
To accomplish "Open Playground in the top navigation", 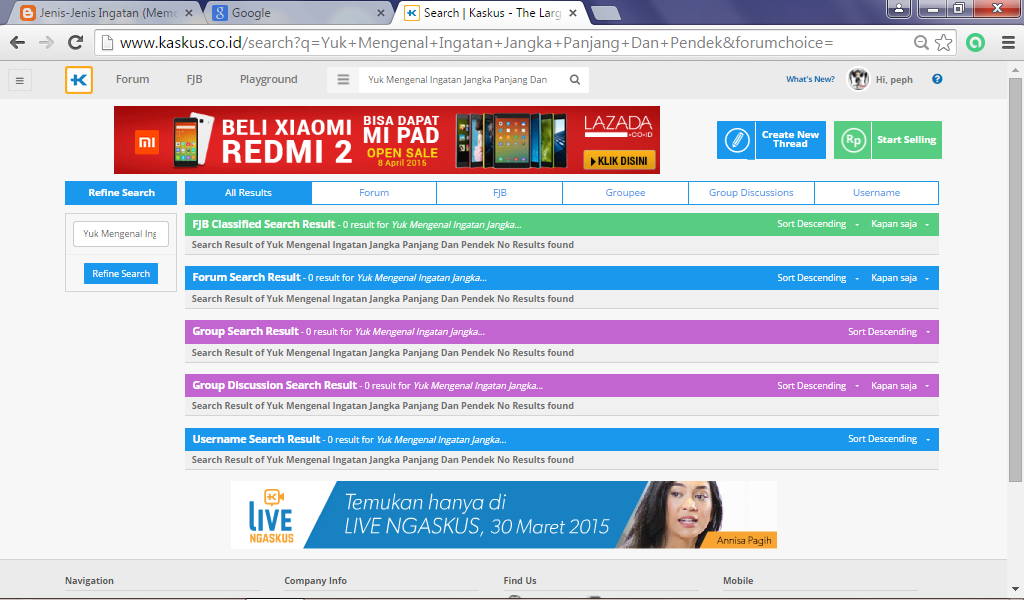I will (x=268, y=80).
